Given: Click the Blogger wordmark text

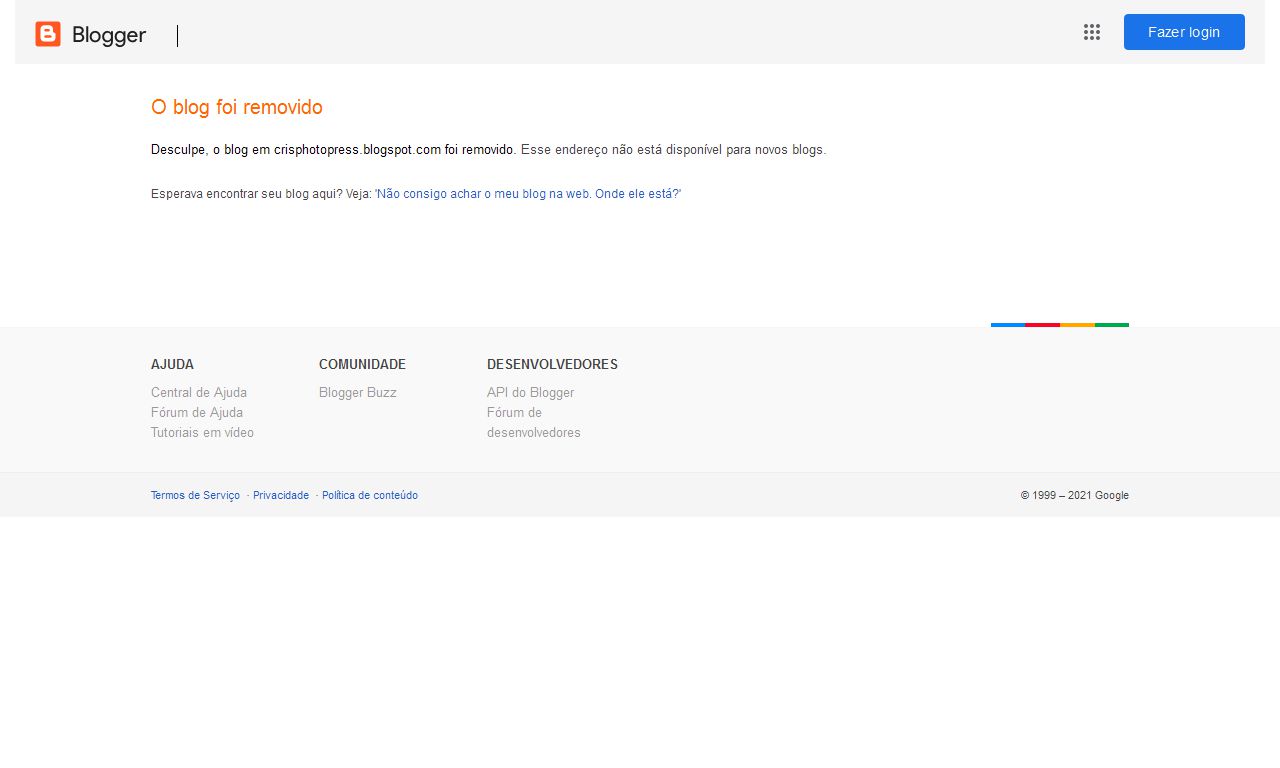Looking at the screenshot, I should coord(109,35).
